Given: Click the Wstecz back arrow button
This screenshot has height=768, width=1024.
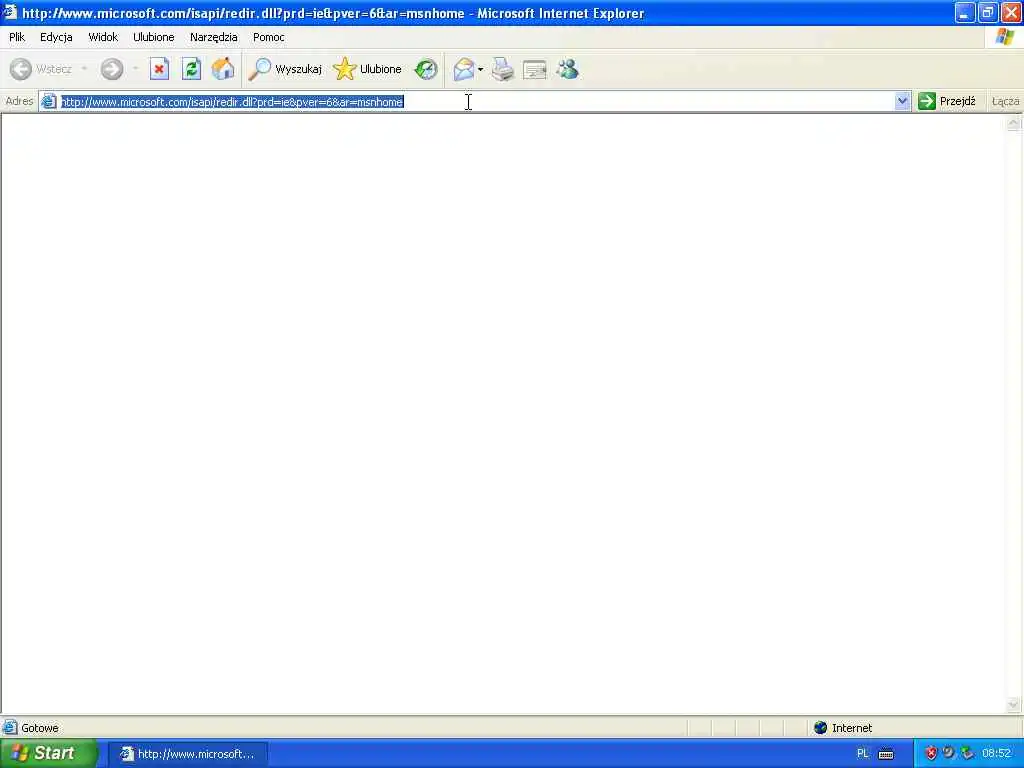Looking at the screenshot, I should coord(40,69).
